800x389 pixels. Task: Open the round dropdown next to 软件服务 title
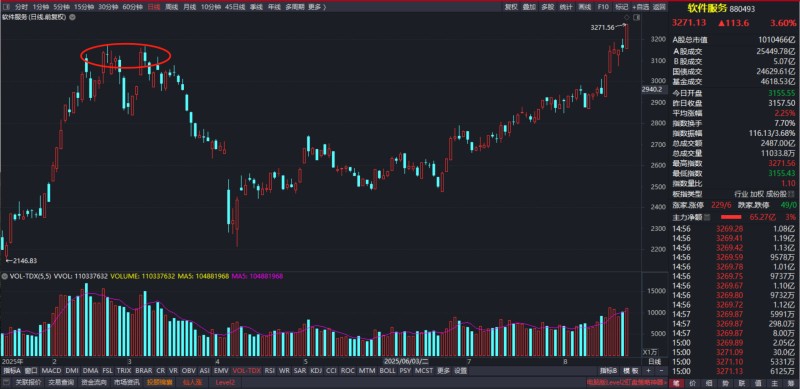click(x=72, y=17)
